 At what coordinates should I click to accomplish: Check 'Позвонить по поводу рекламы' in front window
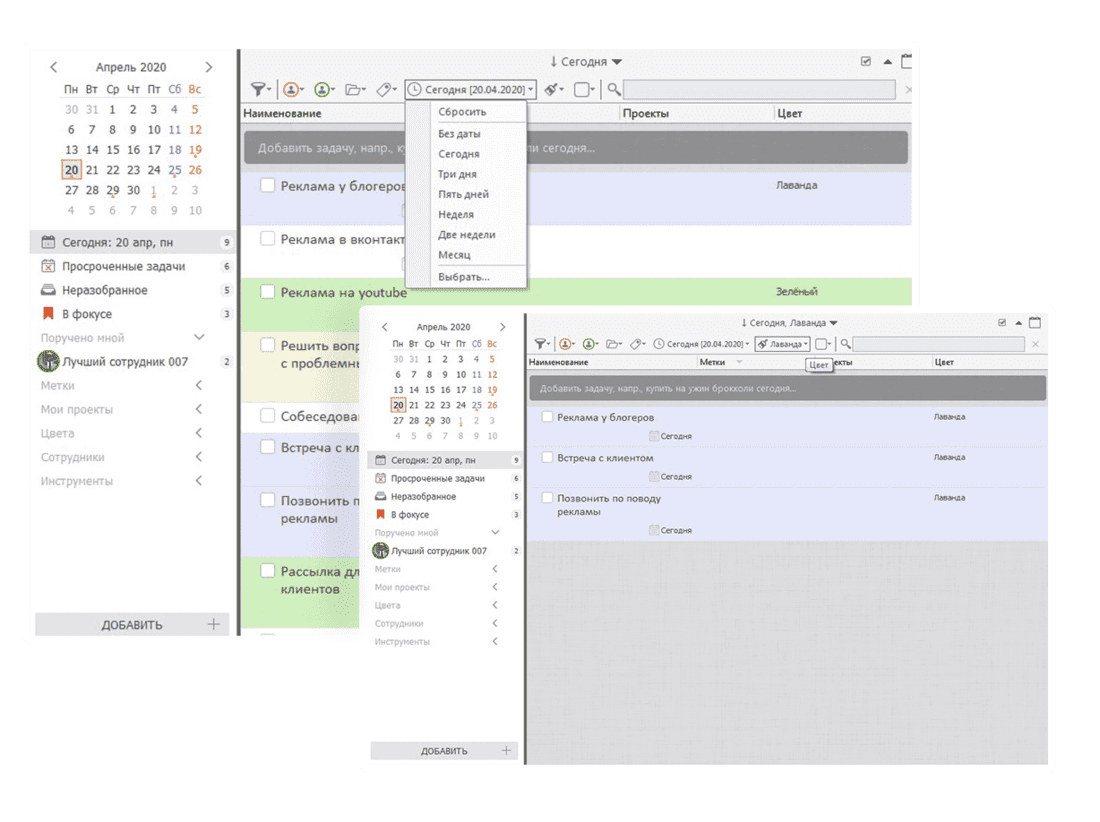coord(547,498)
